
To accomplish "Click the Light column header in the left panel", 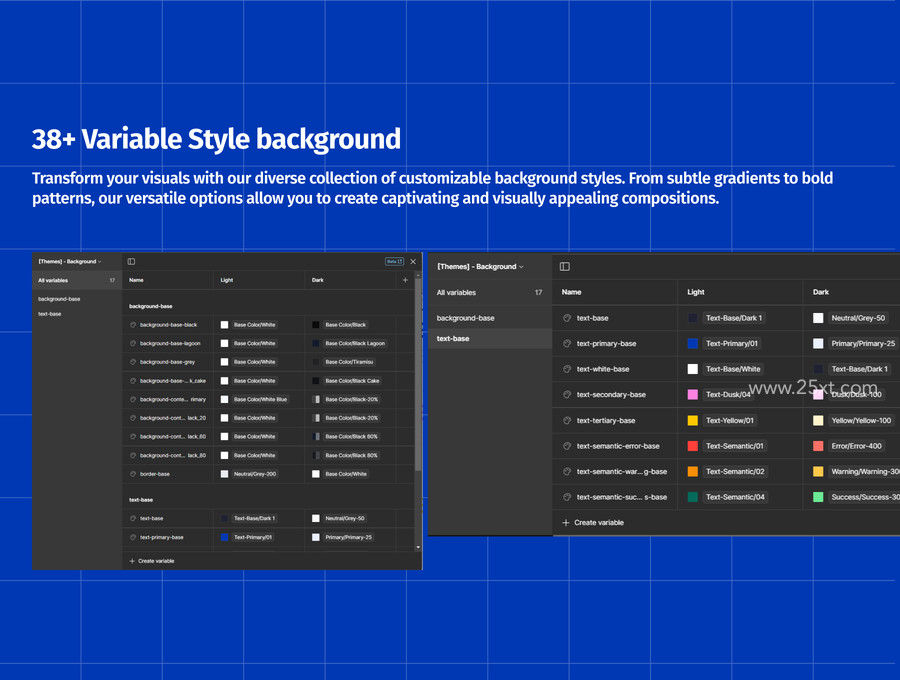I will pos(227,280).
